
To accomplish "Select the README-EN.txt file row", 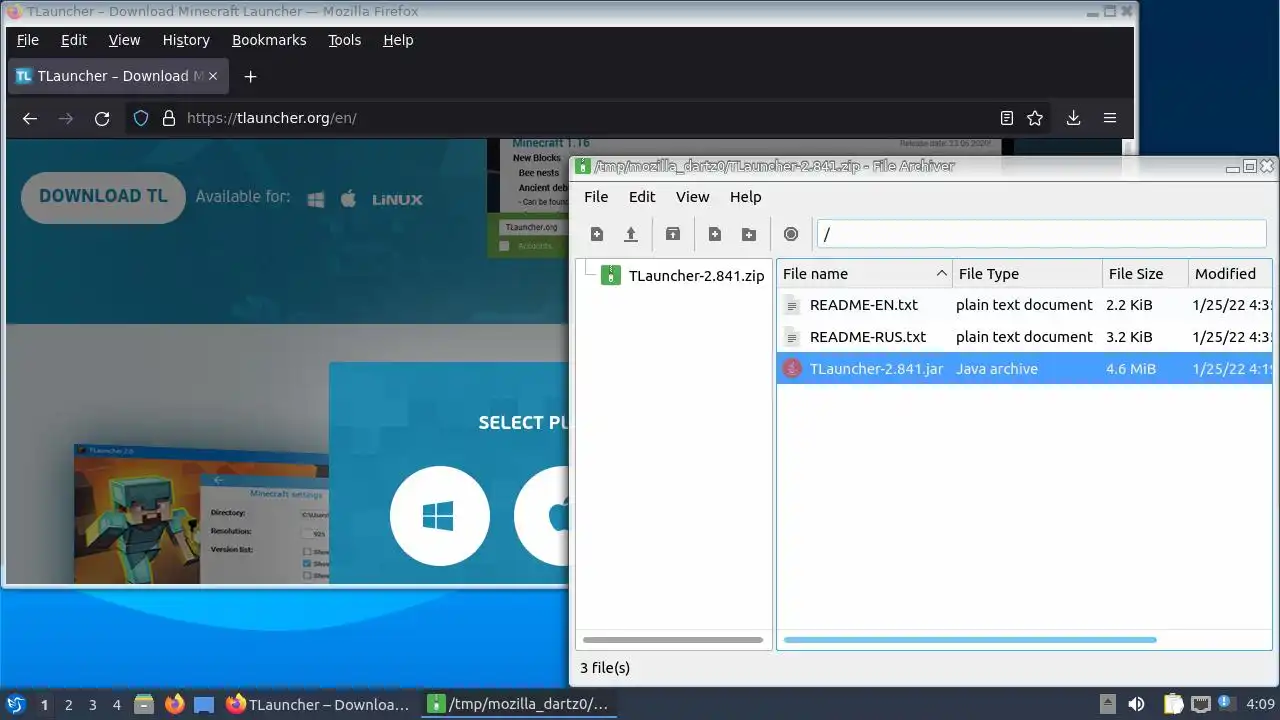I will 1024,305.
